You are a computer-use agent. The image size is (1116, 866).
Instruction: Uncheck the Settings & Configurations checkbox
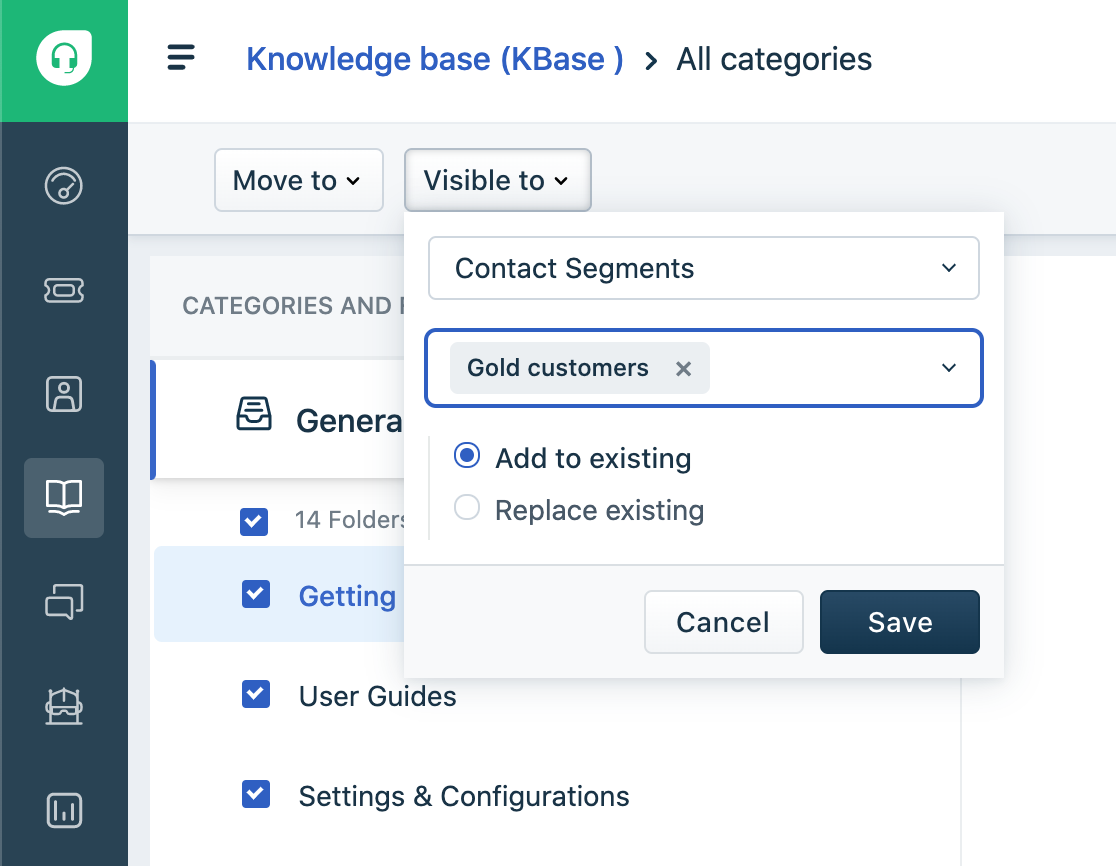click(x=256, y=795)
